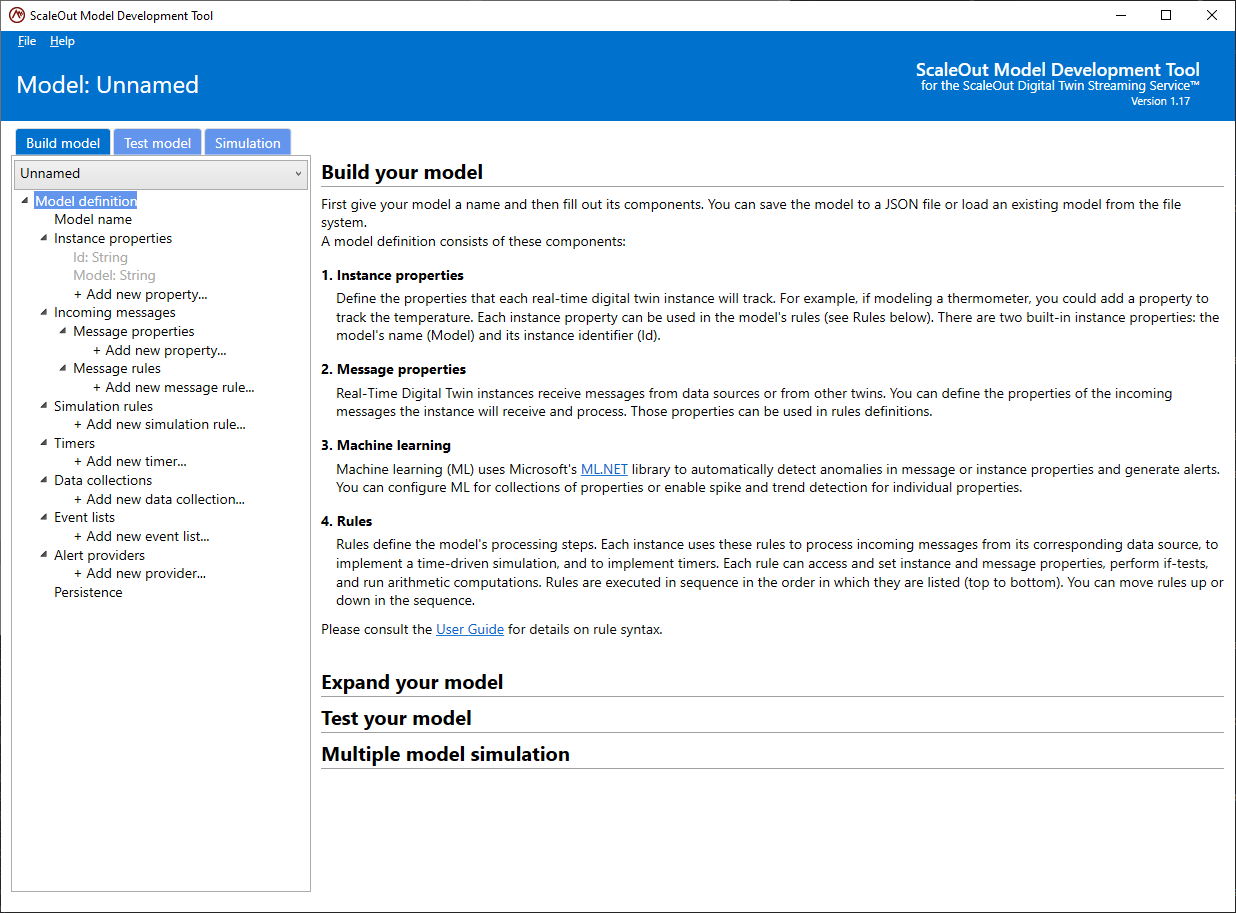Screen dimensions: 1236x913
Task: Collapse the Message properties node
Action: 62,331
